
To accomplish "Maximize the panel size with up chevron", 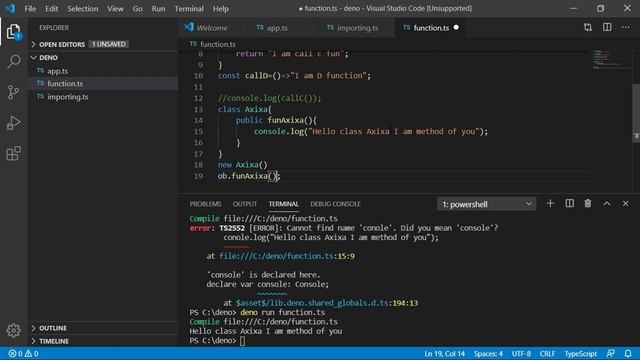I will [607, 203].
